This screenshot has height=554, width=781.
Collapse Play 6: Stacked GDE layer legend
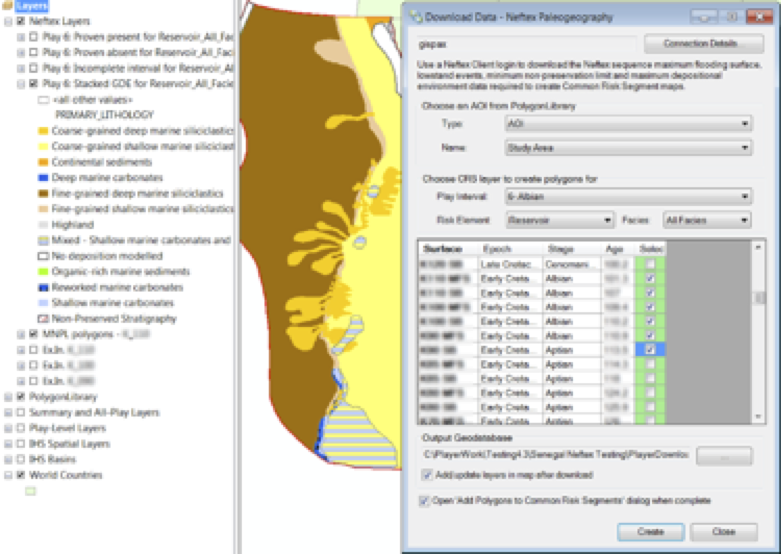pos(21,84)
